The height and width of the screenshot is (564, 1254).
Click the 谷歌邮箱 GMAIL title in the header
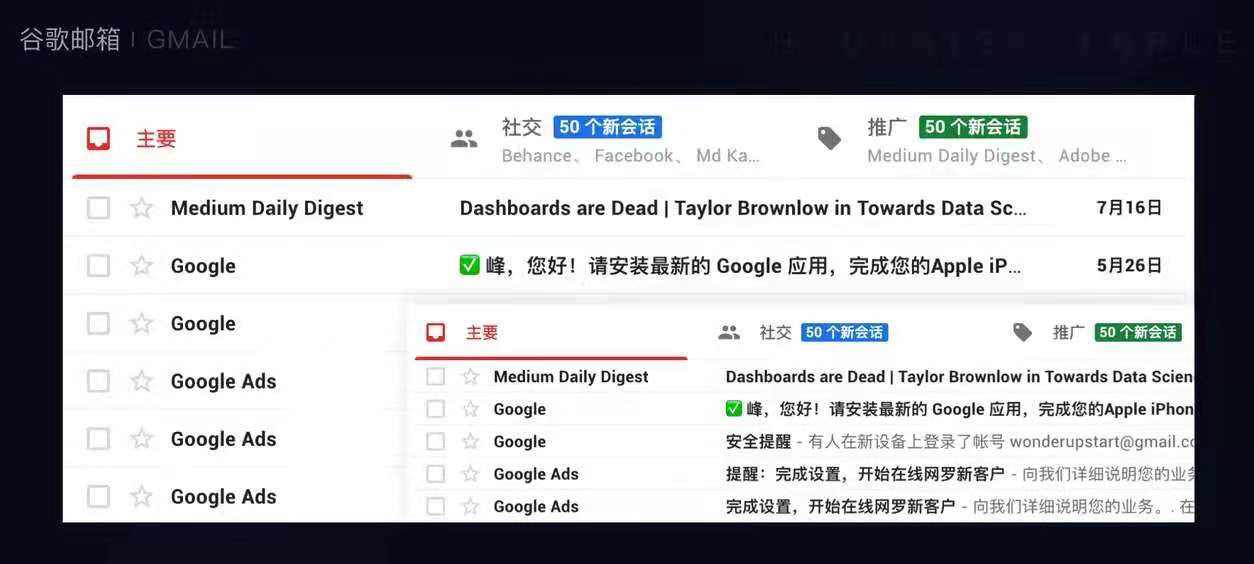pyautogui.click(x=126, y=40)
